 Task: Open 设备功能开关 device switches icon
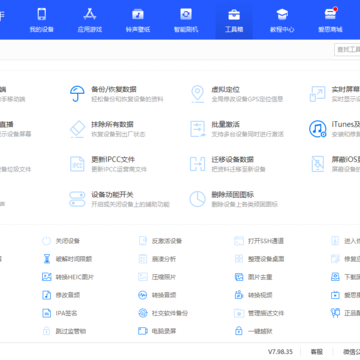coord(77,199)
